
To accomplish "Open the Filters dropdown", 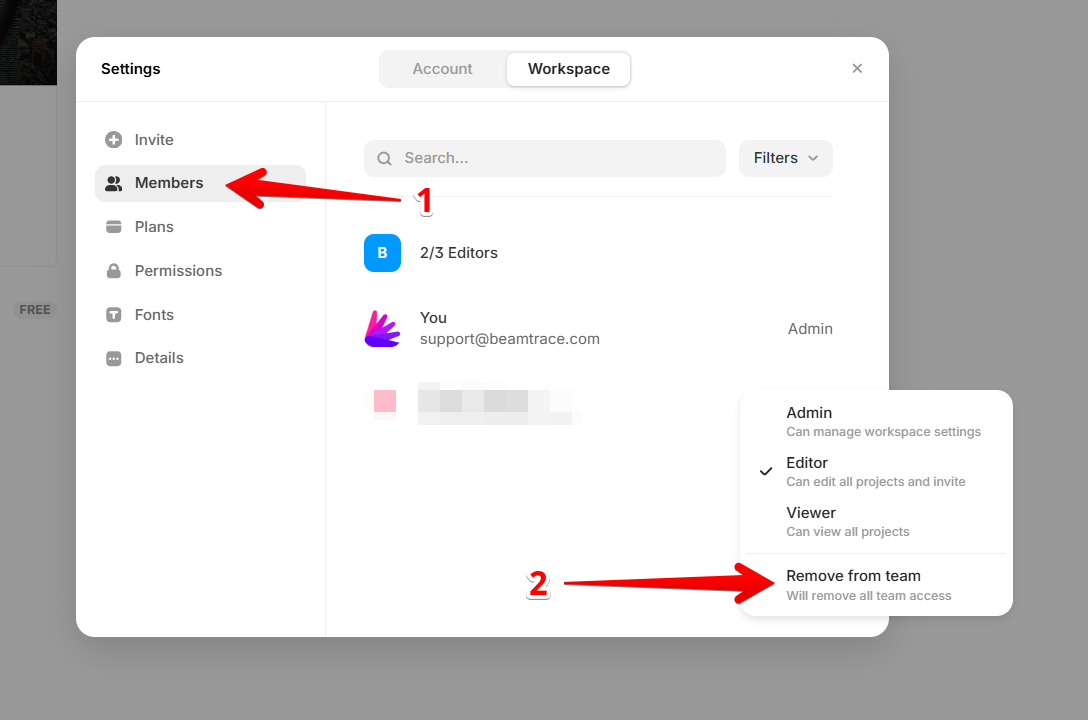I will point(785,158).
